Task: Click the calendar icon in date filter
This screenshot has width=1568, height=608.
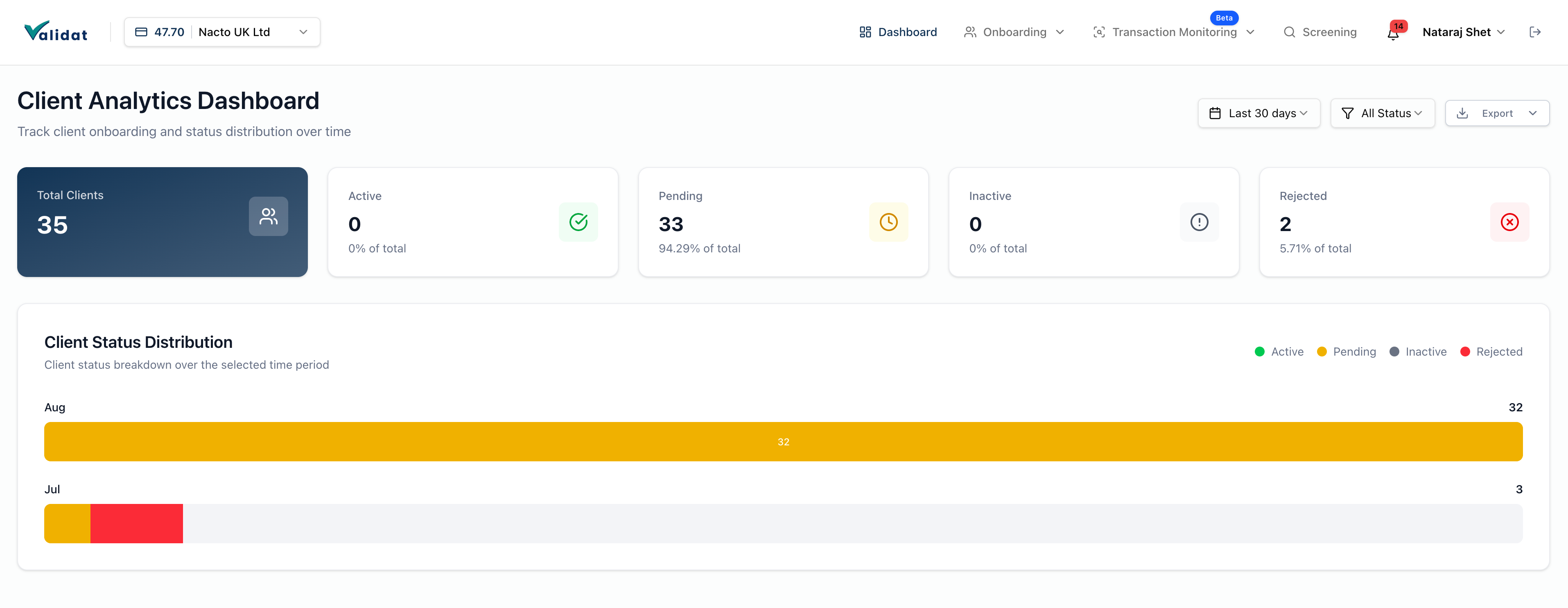Action: [1215, 113]
